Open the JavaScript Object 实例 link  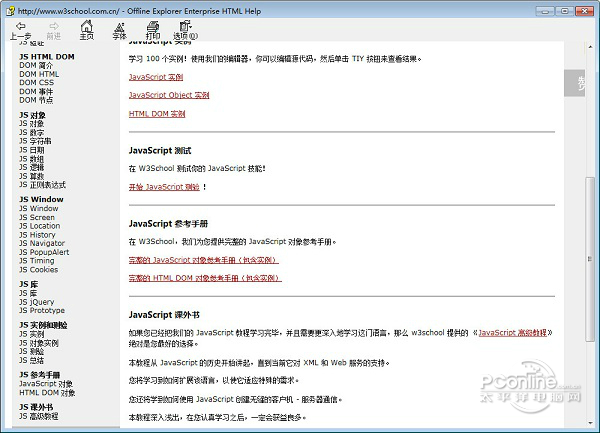click(x=169, y=95)
